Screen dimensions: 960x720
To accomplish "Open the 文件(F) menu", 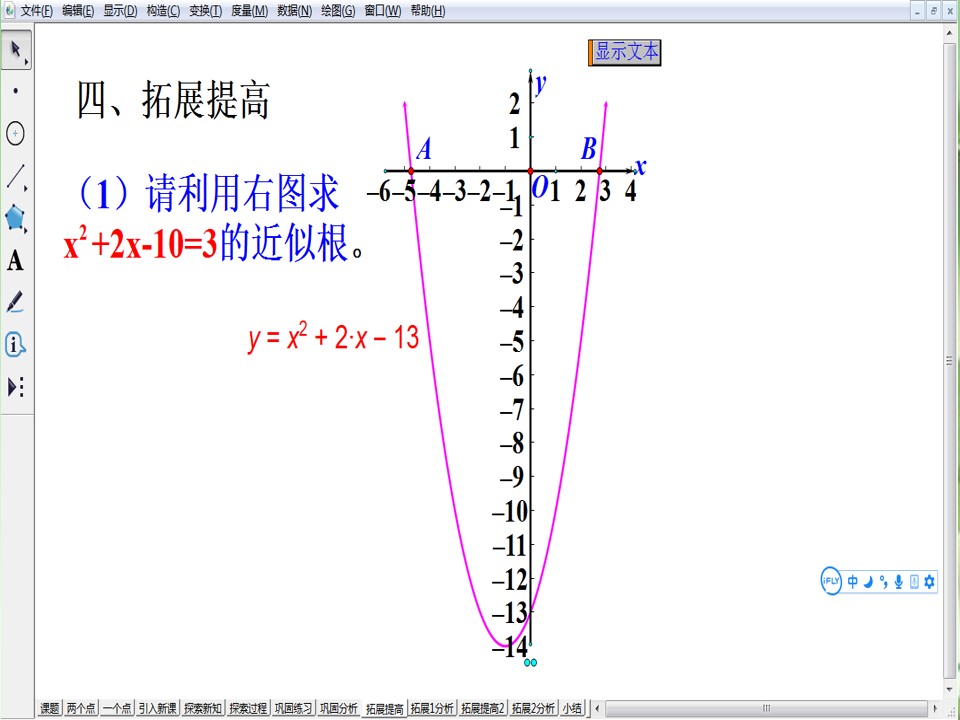I will (37, 10).
